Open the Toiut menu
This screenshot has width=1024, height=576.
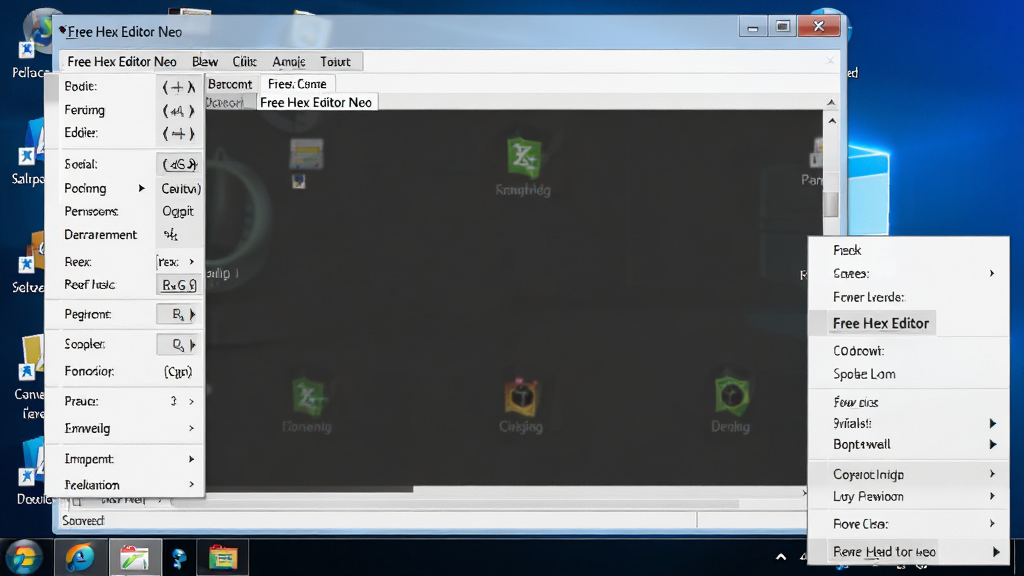(x=335, y=61)
